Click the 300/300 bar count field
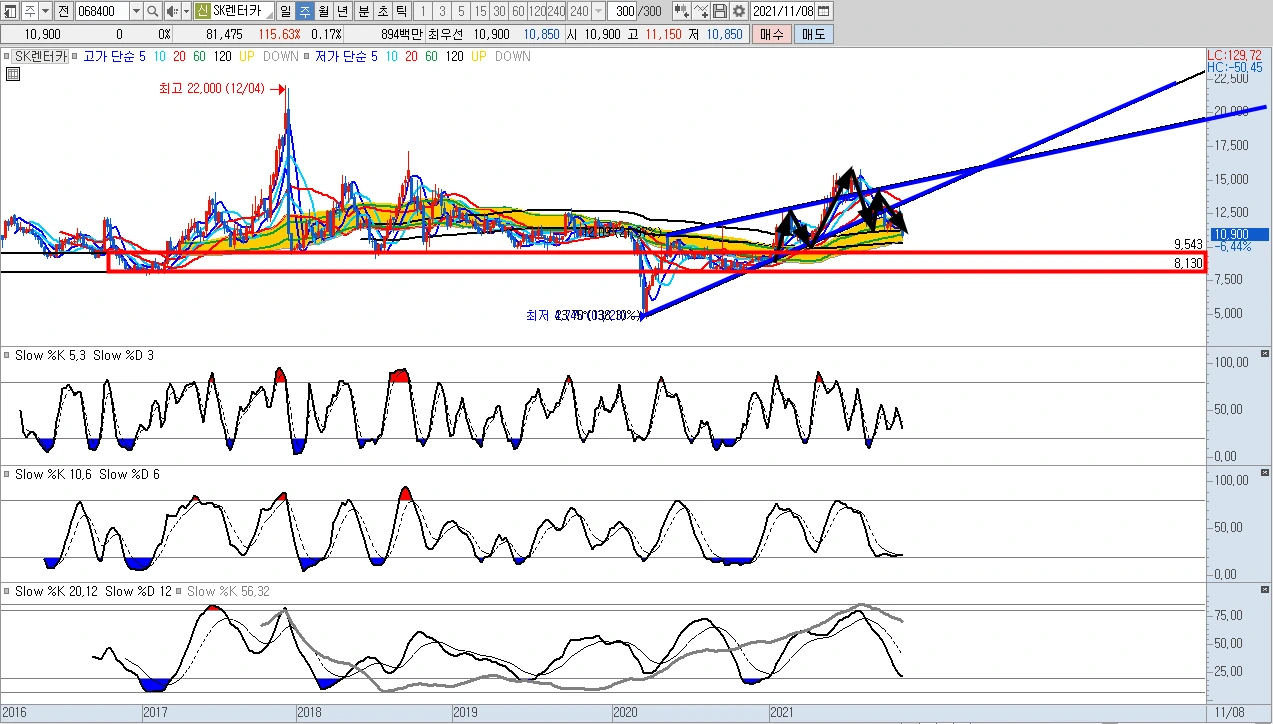 tap(636, 12)
